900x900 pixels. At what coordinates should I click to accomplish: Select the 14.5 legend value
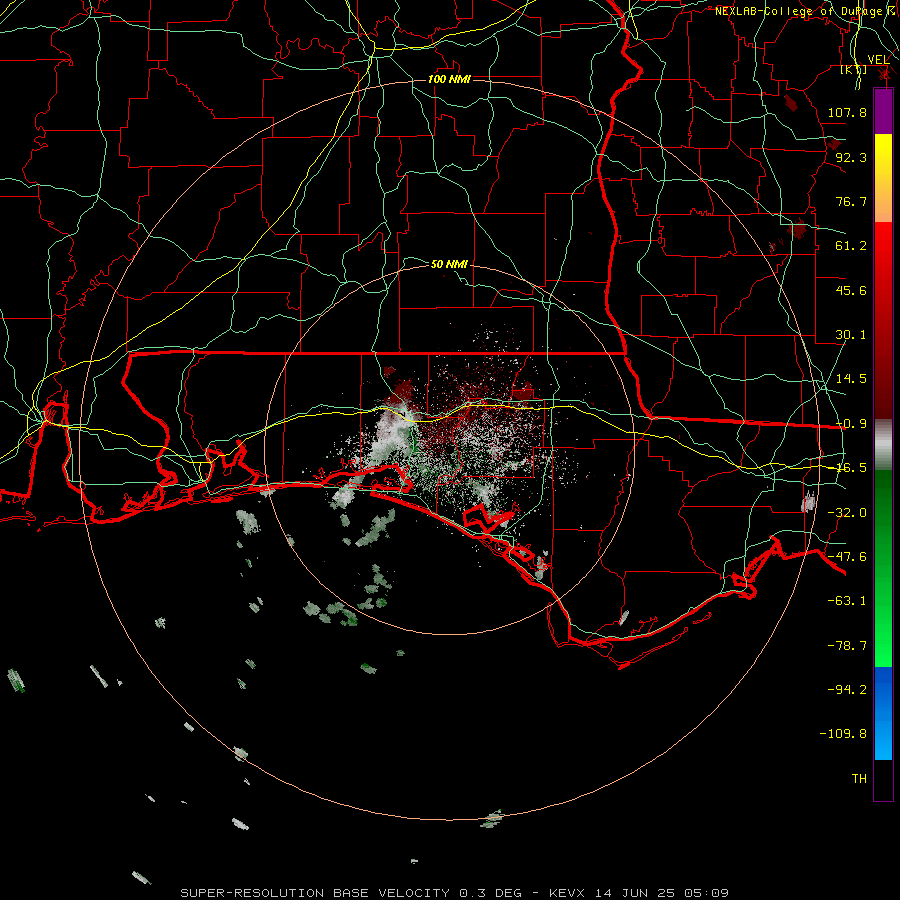[x=851, y=379]
